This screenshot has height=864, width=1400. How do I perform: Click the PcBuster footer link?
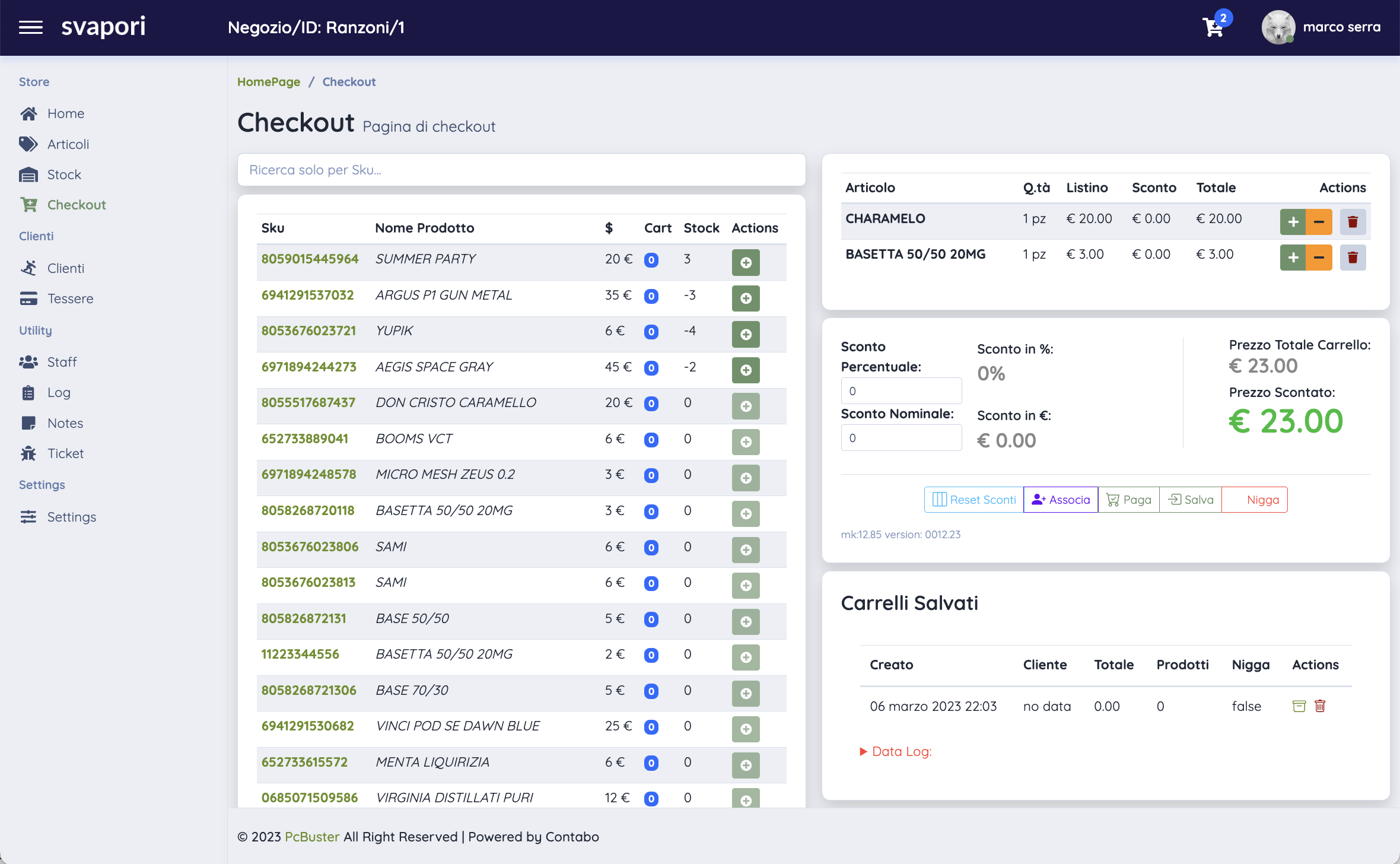click(312, 837)
